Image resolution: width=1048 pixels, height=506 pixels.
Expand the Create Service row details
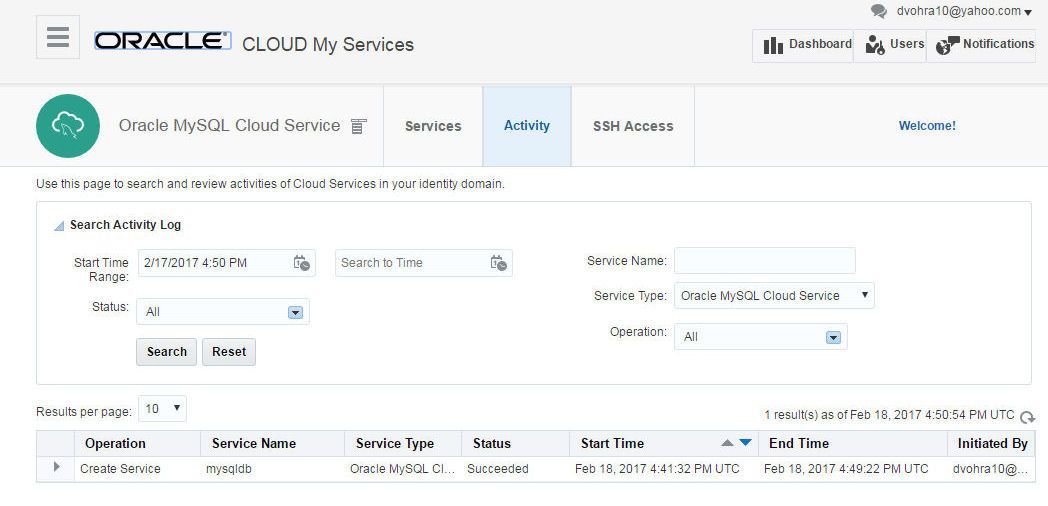tap(56, 467)
